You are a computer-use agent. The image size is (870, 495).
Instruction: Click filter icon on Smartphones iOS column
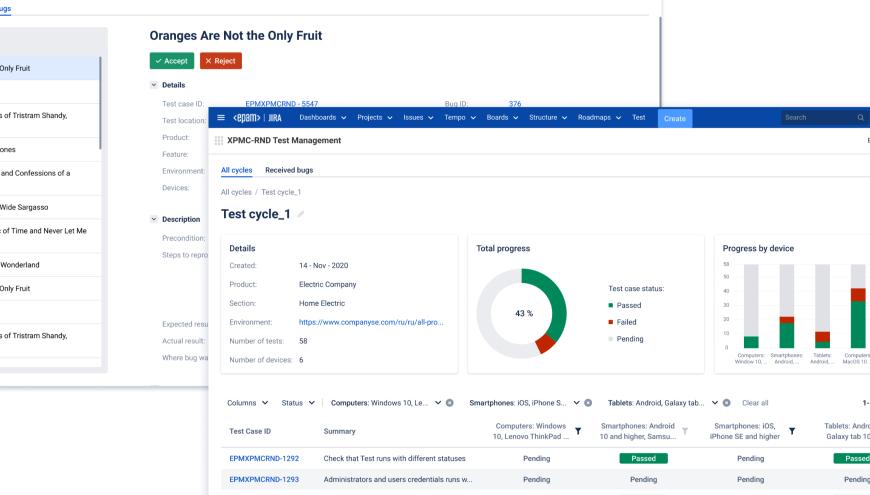[x=792, y=431]
